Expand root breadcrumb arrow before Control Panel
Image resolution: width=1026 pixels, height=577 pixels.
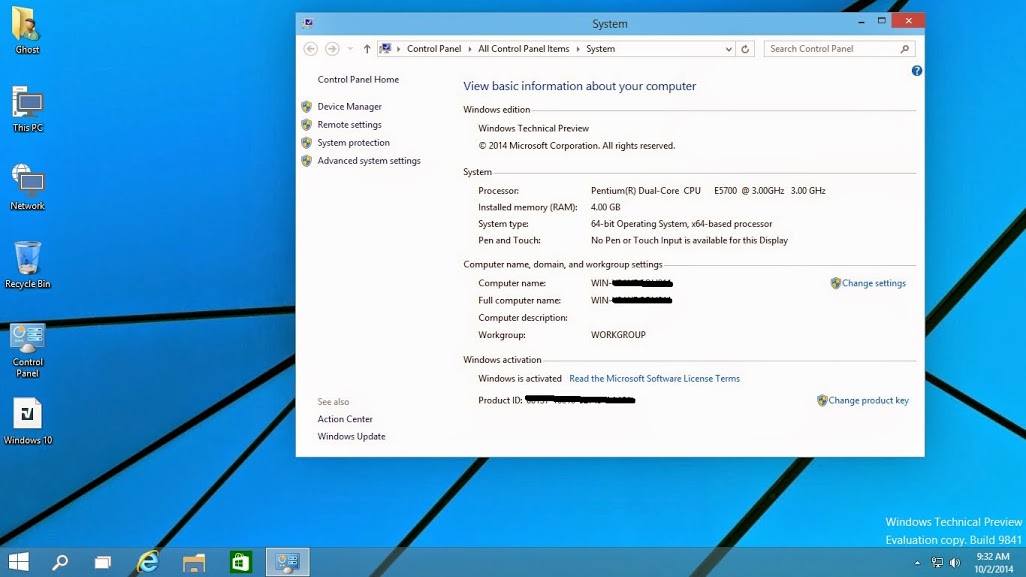coord(398,49)
